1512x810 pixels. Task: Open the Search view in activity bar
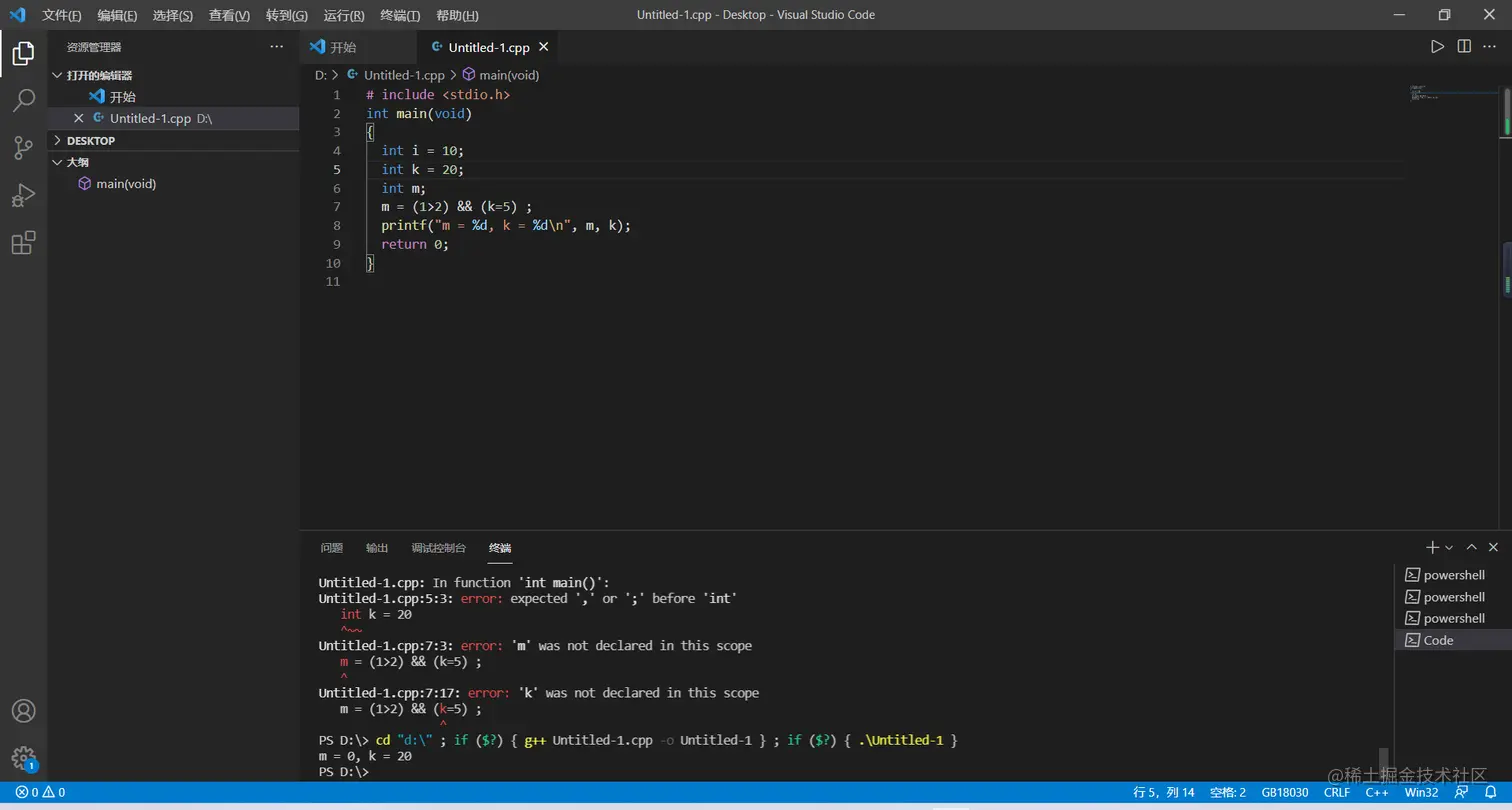click(24, 100)
